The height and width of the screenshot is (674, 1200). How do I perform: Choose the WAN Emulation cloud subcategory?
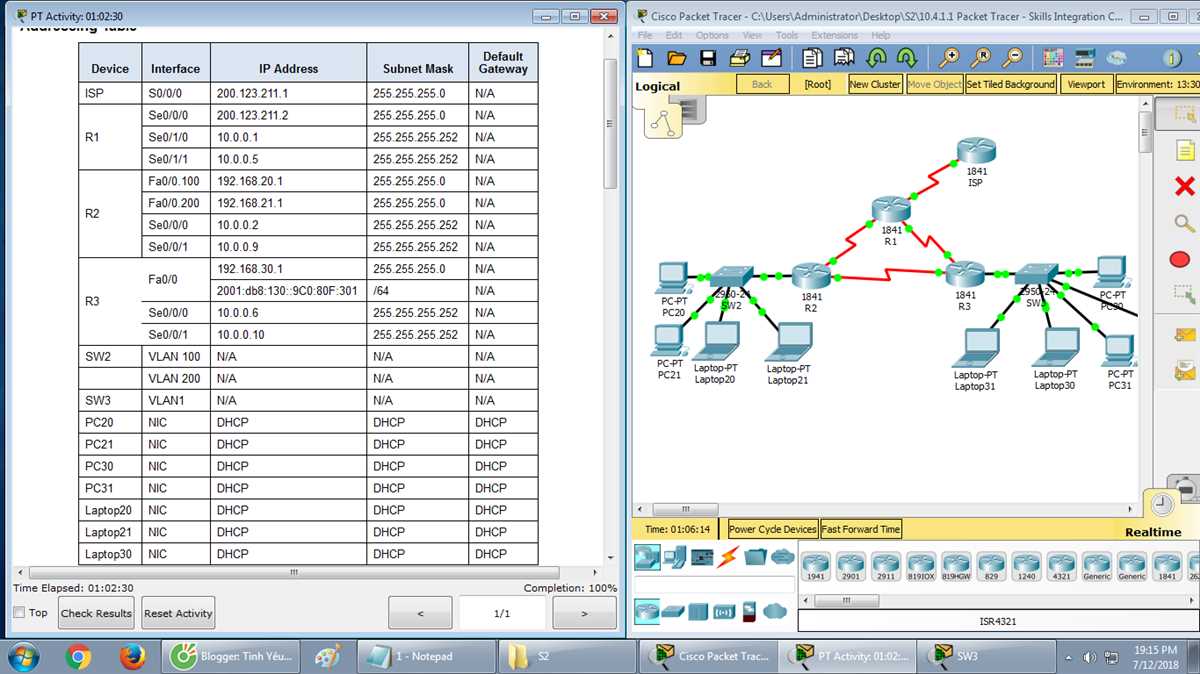775,611
